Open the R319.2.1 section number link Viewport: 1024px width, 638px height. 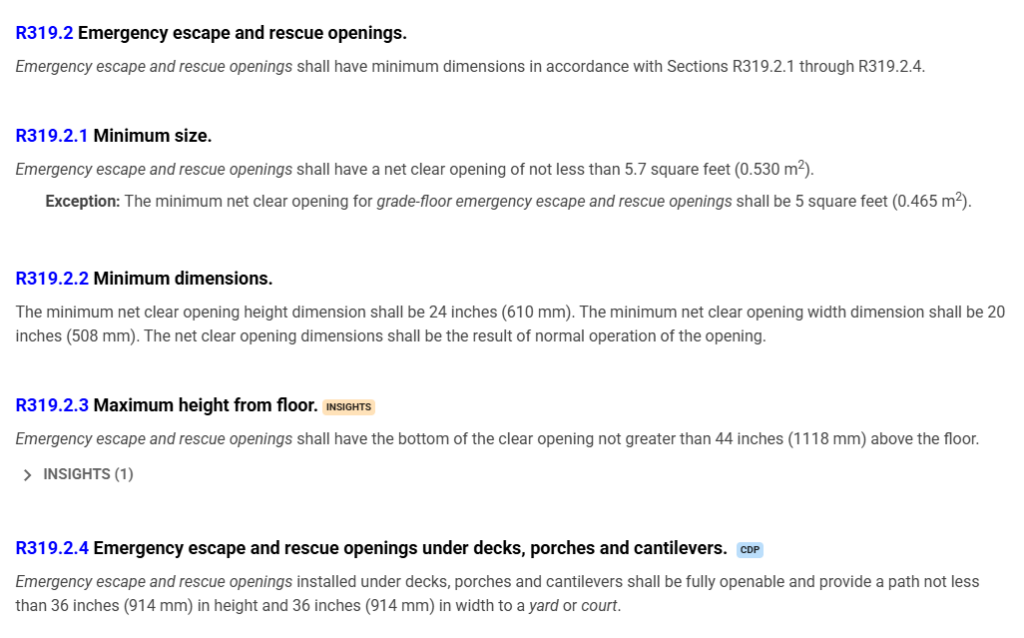pos(52,135)
